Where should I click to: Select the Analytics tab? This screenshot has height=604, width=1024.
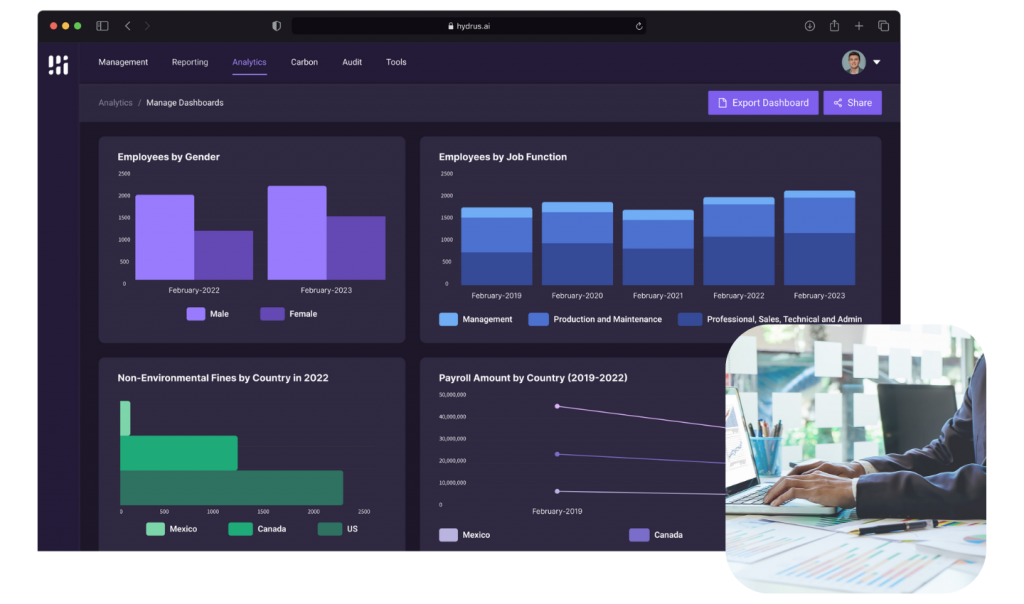pos(249,62)
